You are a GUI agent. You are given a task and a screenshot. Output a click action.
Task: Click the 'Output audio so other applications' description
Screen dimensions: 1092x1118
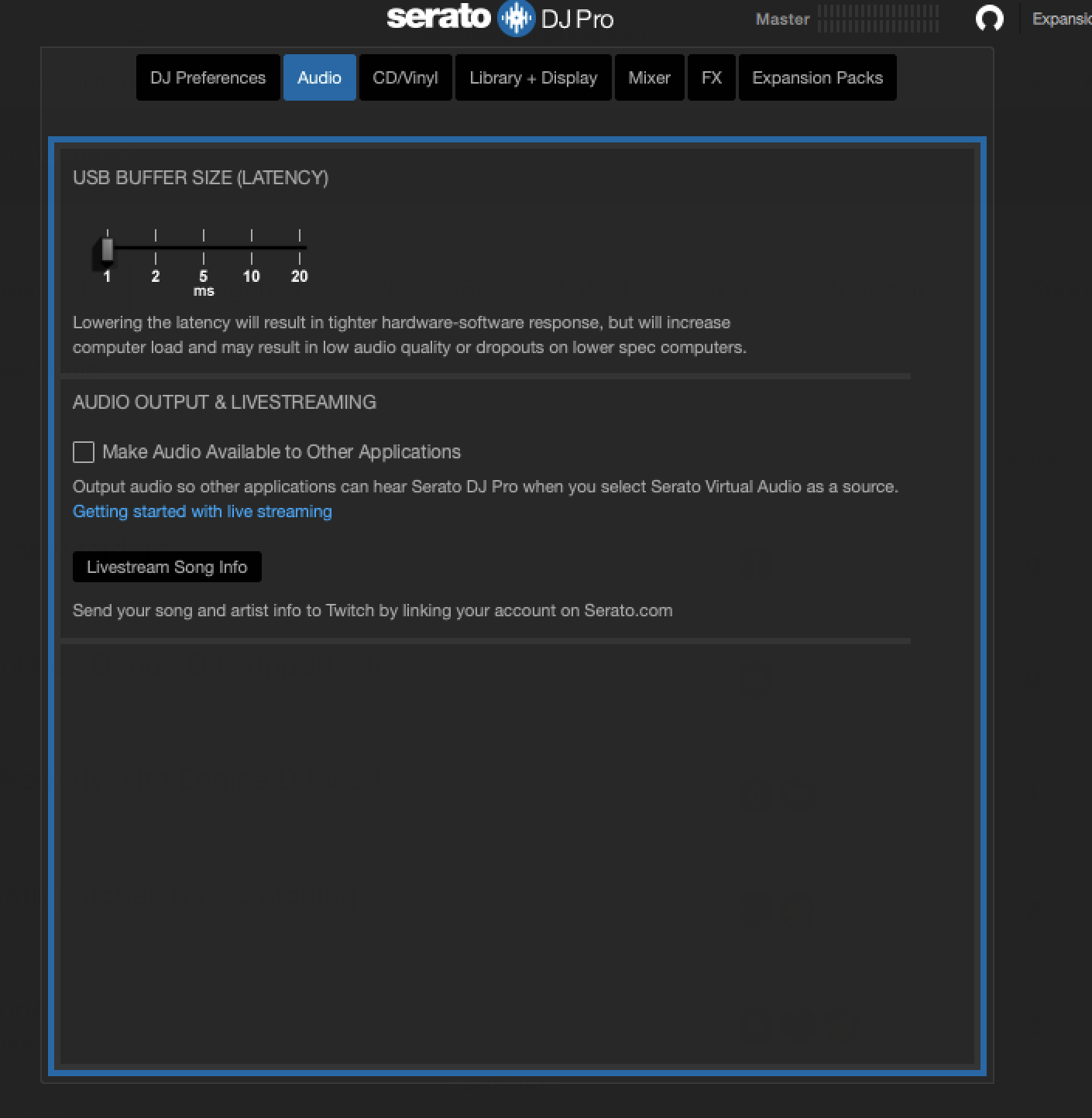tap(486, 486)
